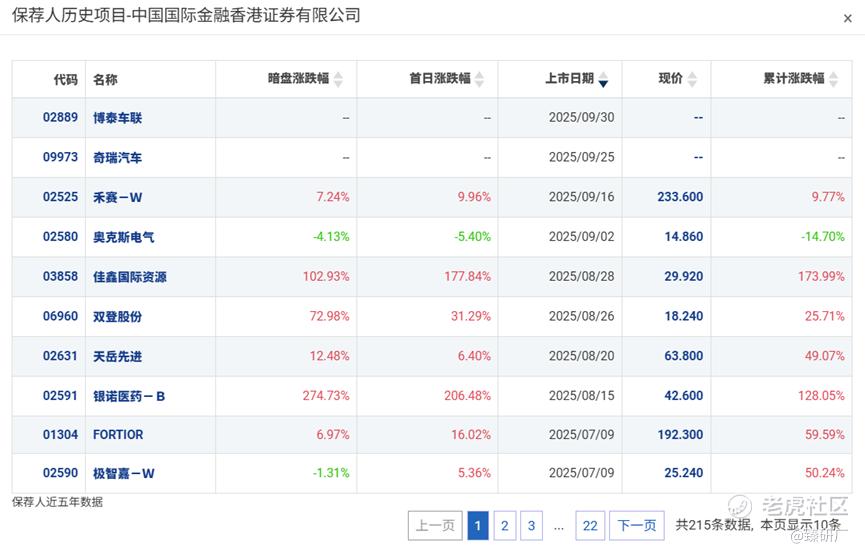The height and width of the screenshot is (556, 865).
Task: Select dark pool change -1.31%
Action: pos(331,473)
